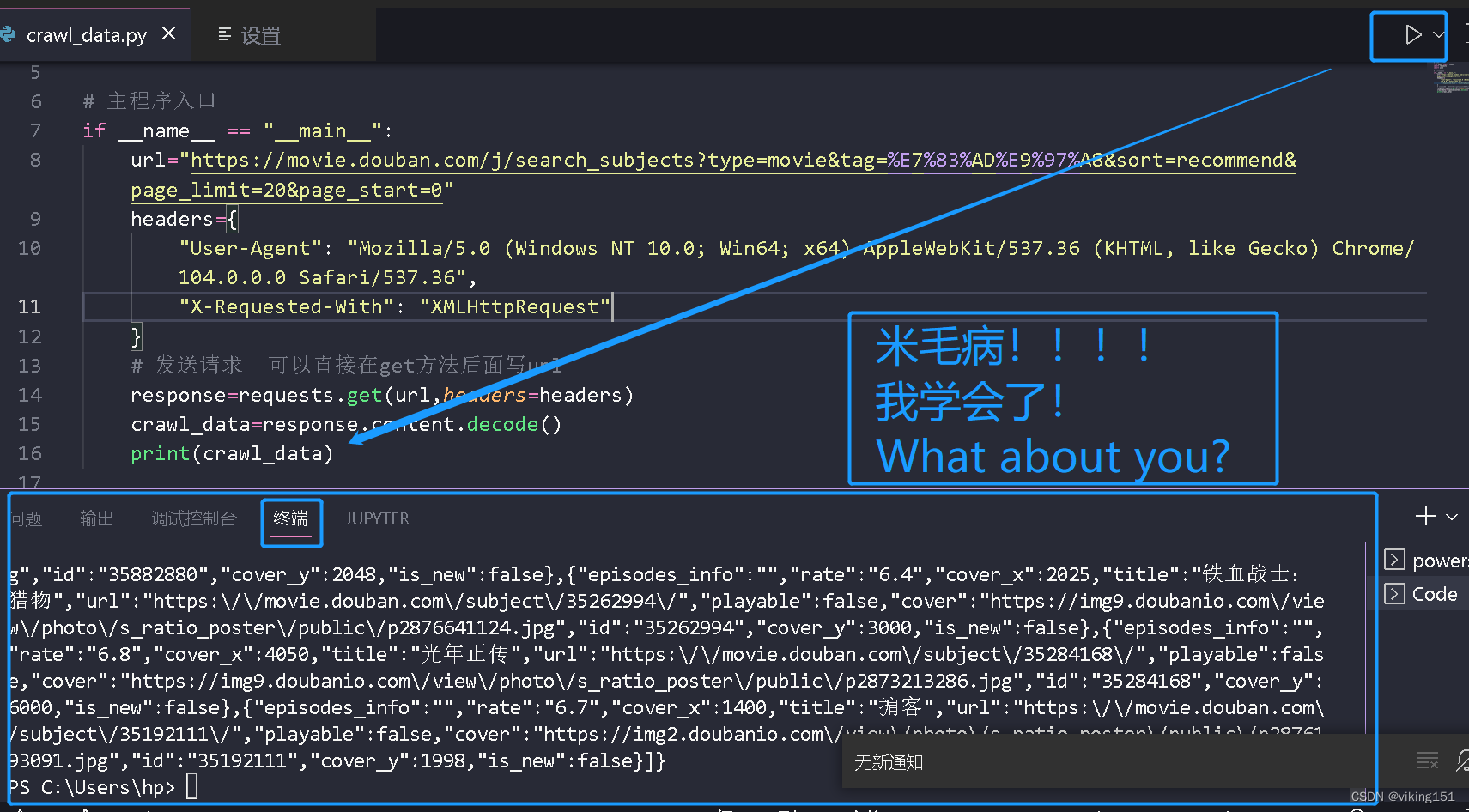1469x812 pixels.
Task: Select the powershell terminal icon in the list
Action: 1397,560
